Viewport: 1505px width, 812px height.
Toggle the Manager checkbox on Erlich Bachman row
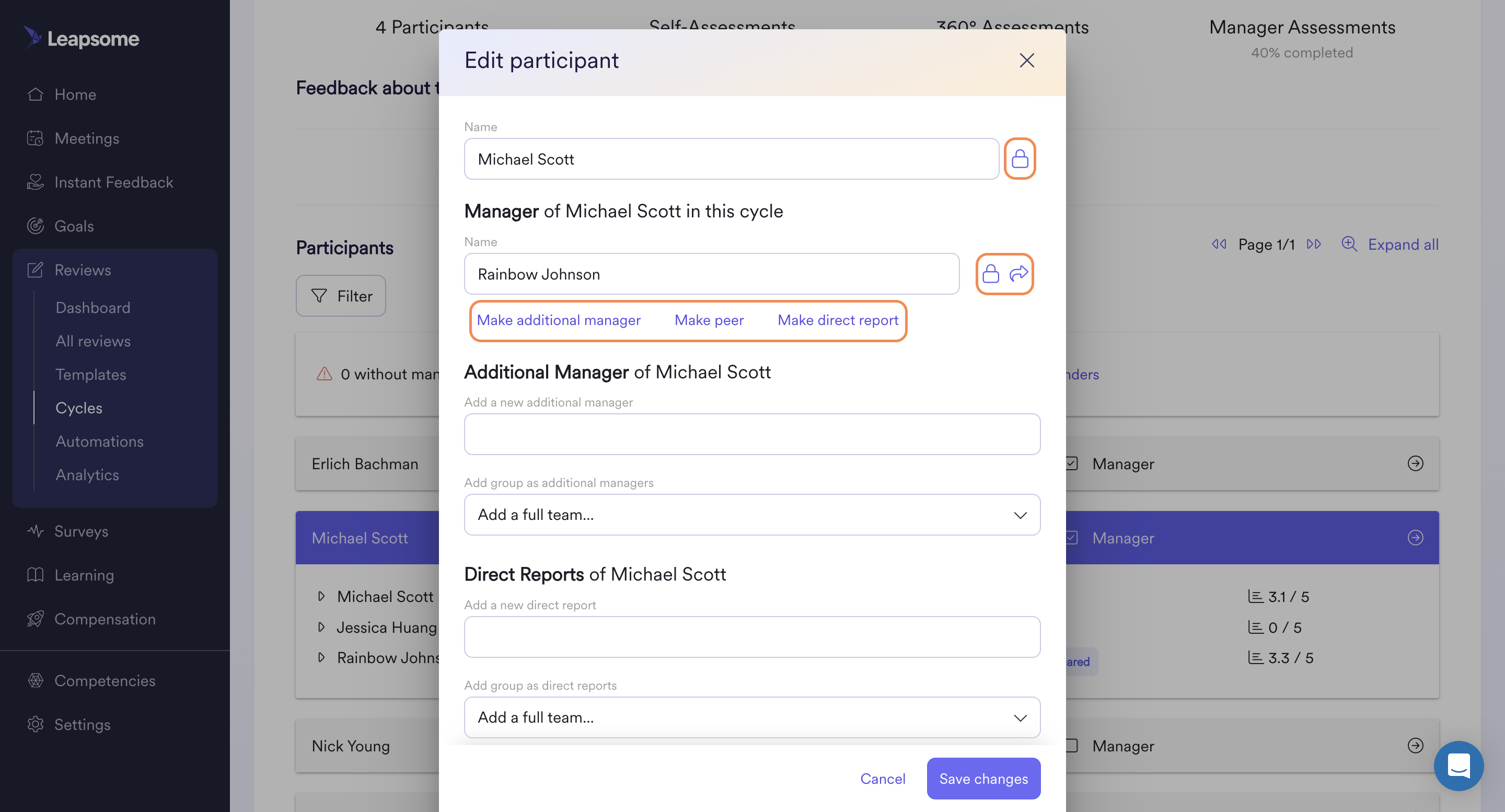[1071, 463]
